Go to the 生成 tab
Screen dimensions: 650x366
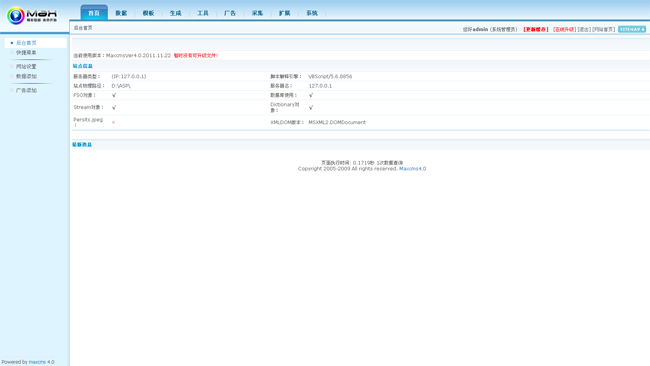point(175,13)
